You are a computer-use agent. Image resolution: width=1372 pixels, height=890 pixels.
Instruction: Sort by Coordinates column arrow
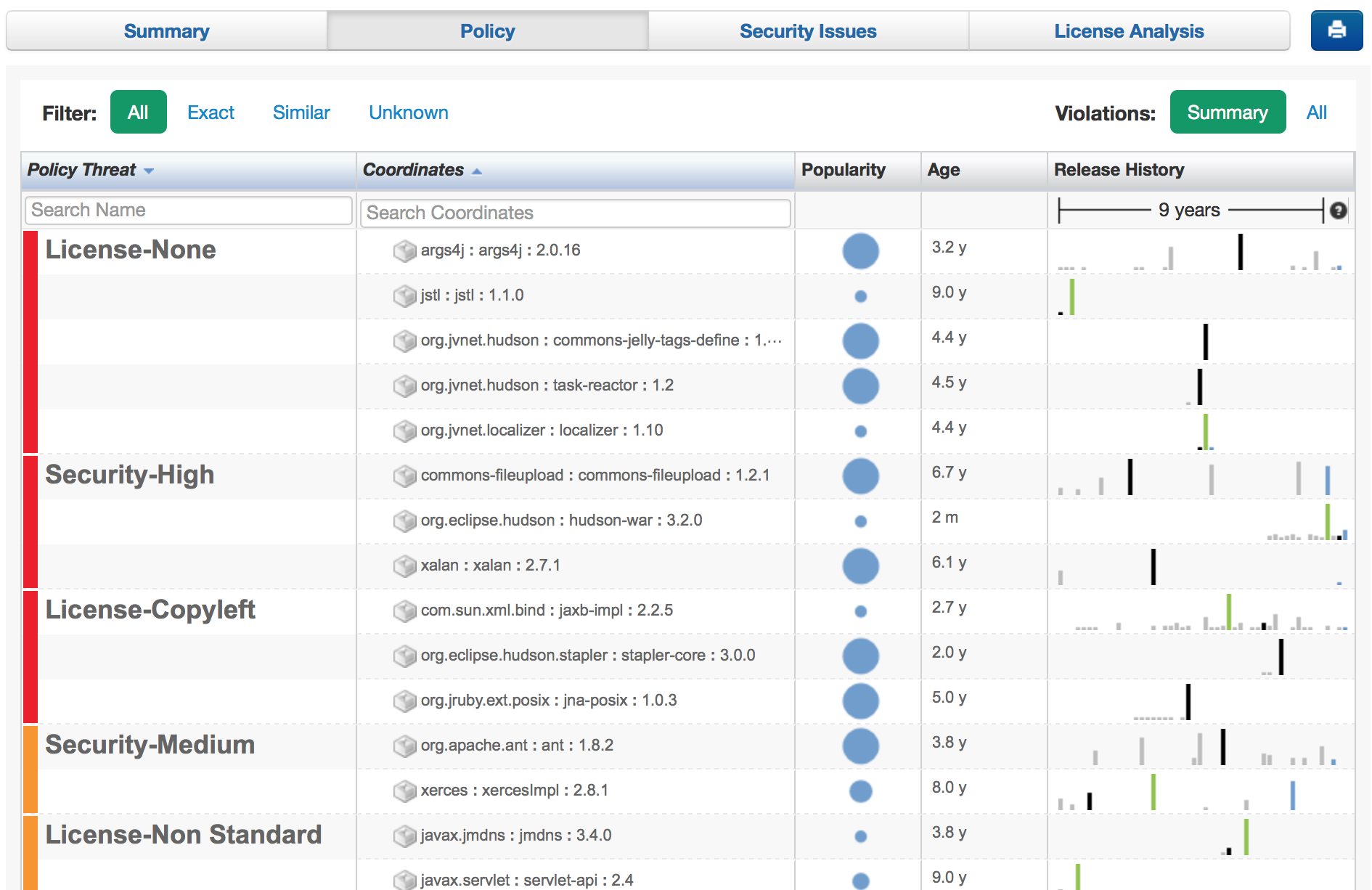[477, 171]
